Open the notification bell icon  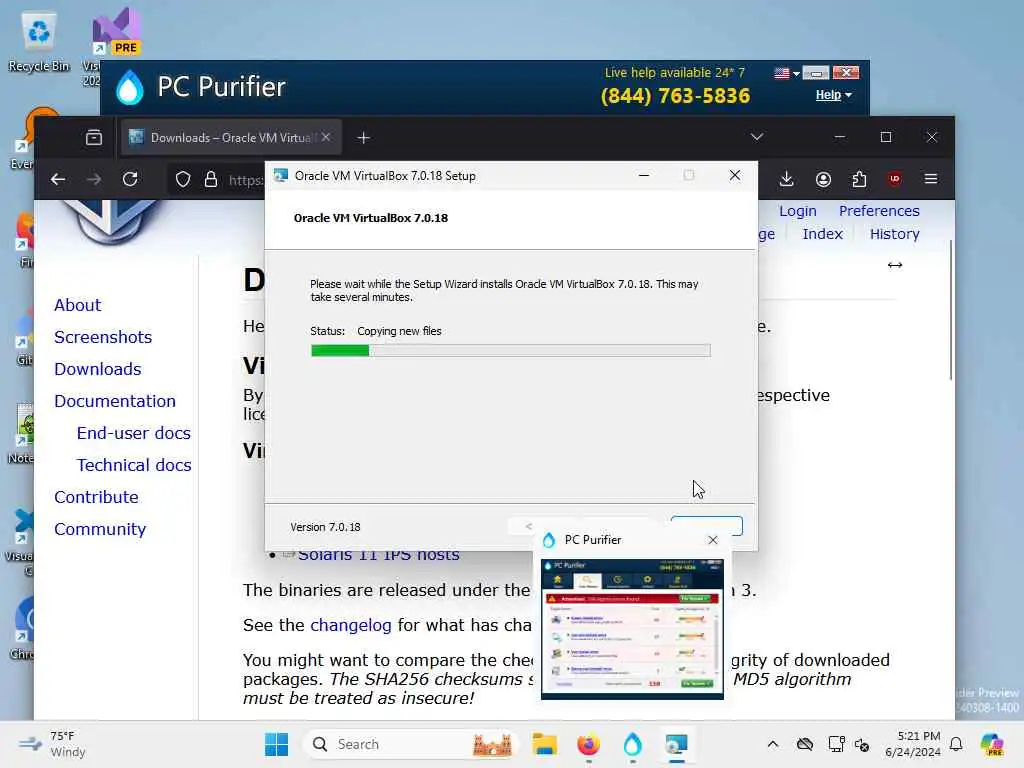tap(956, 744)
